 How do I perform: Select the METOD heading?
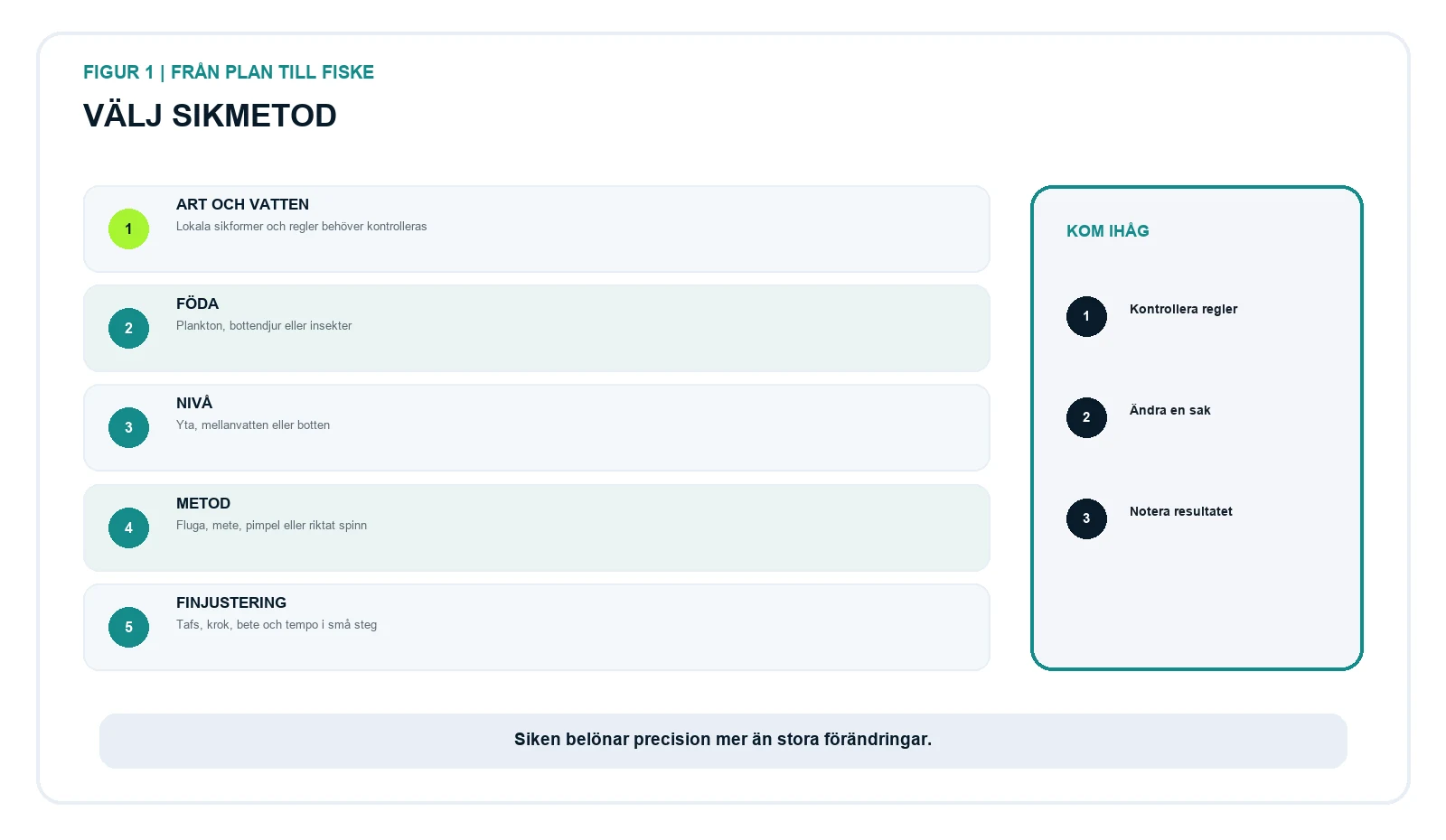point(203,503)
